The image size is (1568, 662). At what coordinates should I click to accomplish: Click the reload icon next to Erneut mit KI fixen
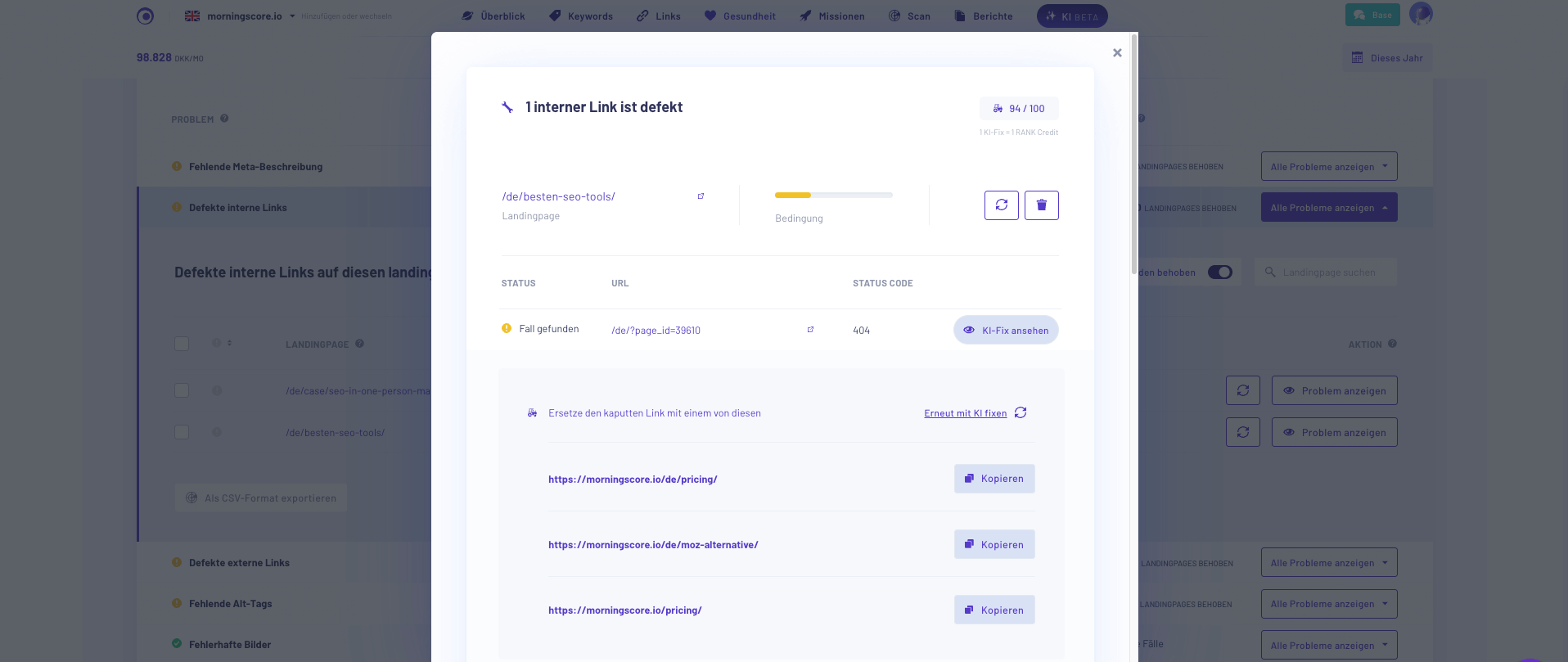(x=1021, y=412)
